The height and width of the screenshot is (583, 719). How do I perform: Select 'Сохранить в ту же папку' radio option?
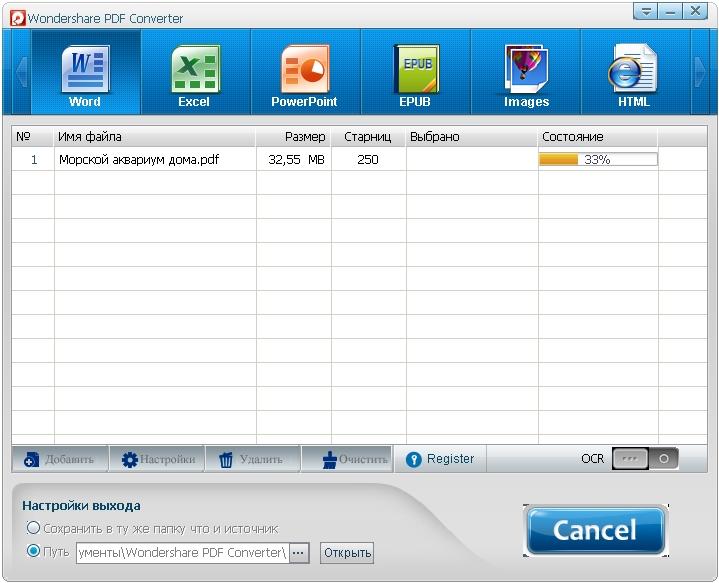(x=33, y=528)
